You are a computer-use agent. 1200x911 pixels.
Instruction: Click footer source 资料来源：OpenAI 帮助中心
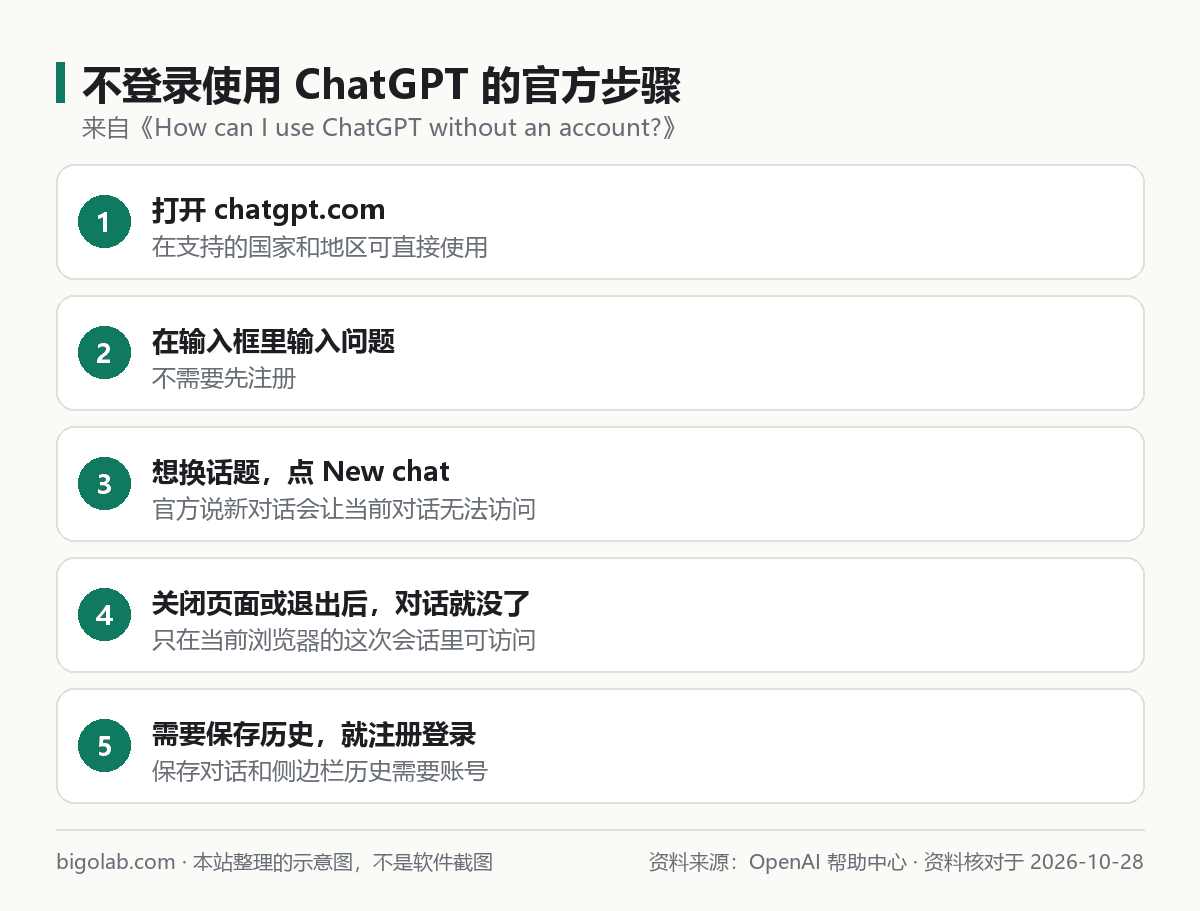[x=777, y=862]
